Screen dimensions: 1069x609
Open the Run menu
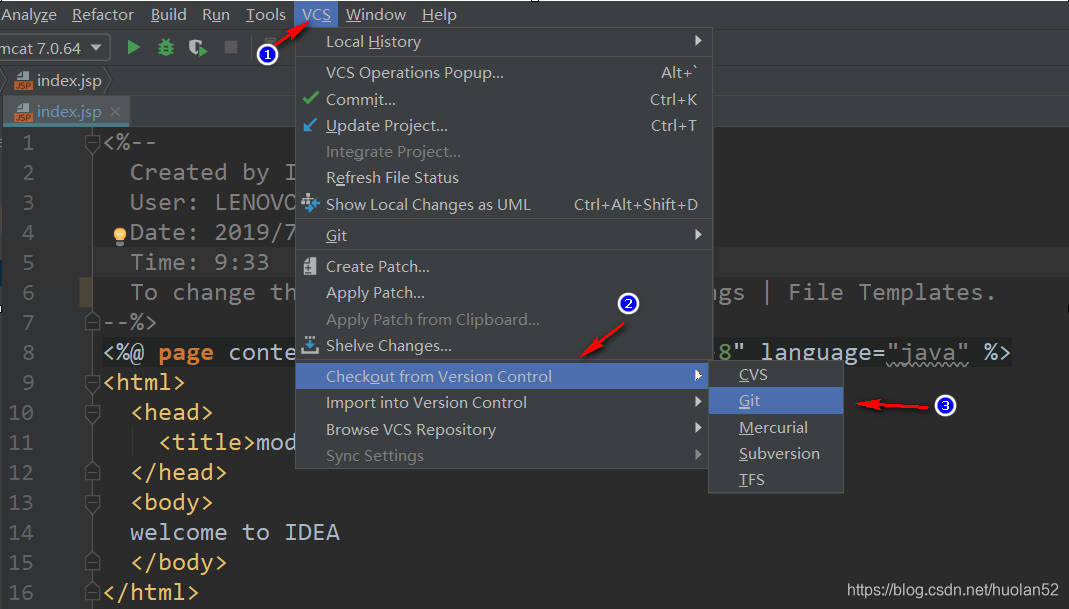(x=216, y=14)
